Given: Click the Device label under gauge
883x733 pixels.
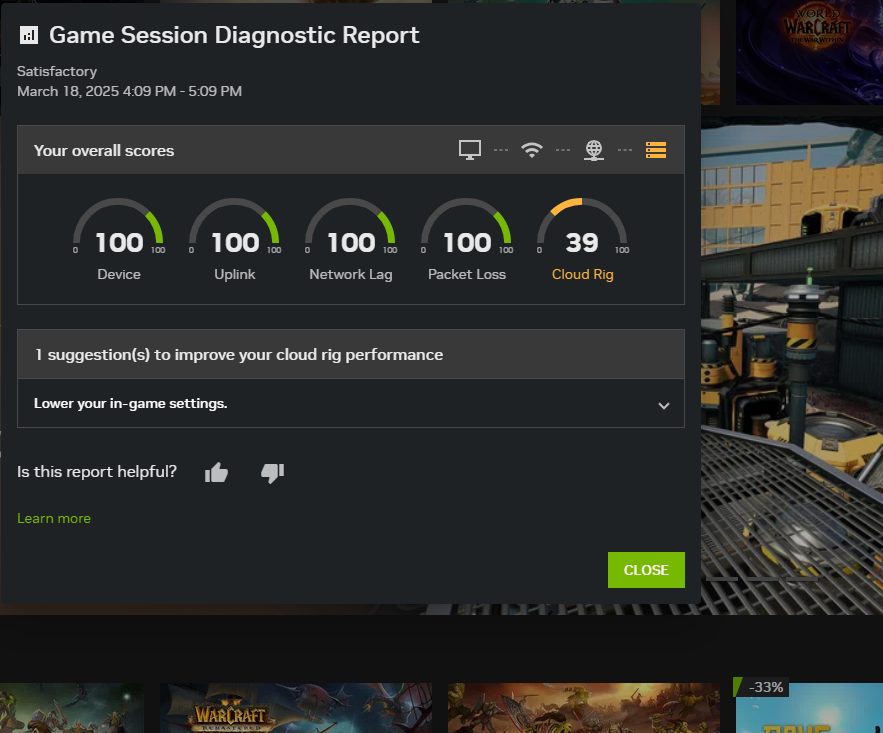Looking at the screenshot, I should coord(118,274).
